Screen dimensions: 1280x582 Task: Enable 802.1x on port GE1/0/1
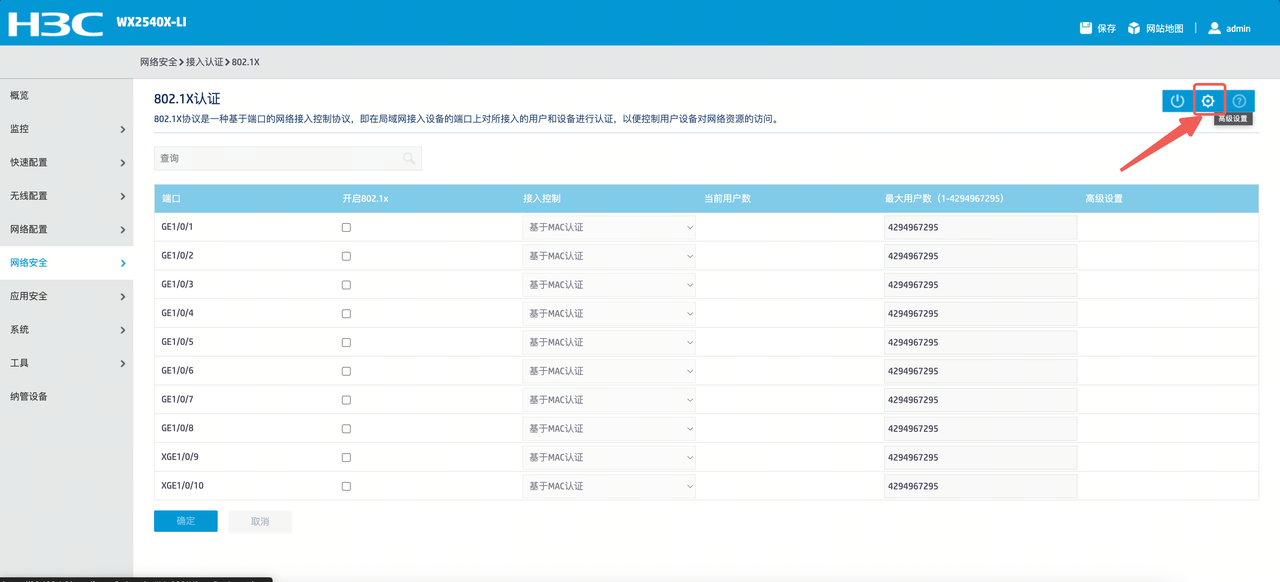[346, 227]
